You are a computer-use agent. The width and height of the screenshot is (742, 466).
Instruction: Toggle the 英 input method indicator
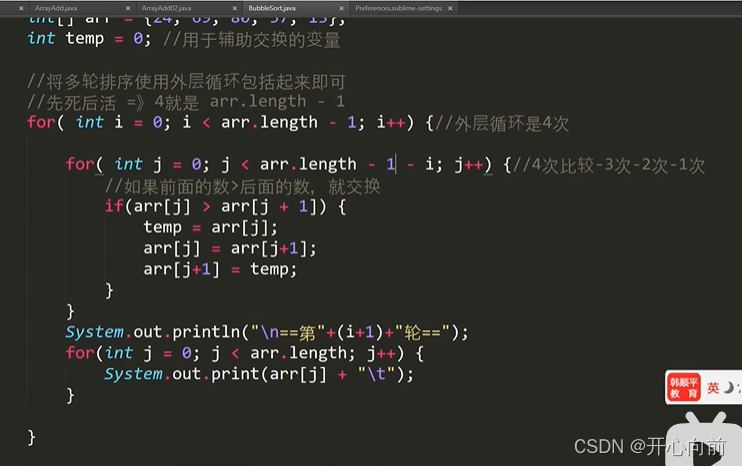pos(713,388)
